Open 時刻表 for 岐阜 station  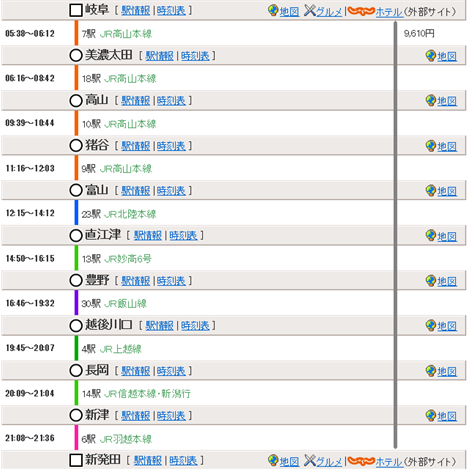[171, 11]
